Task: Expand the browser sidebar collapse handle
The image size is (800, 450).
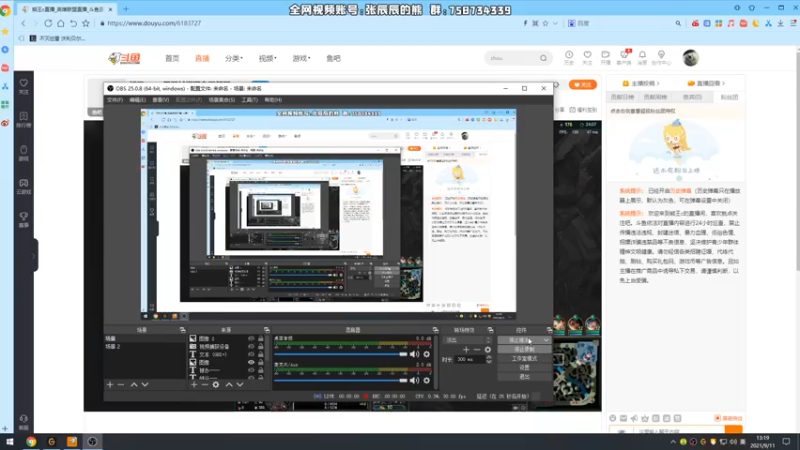Action: pyautogui.click(x=34, y=256)
